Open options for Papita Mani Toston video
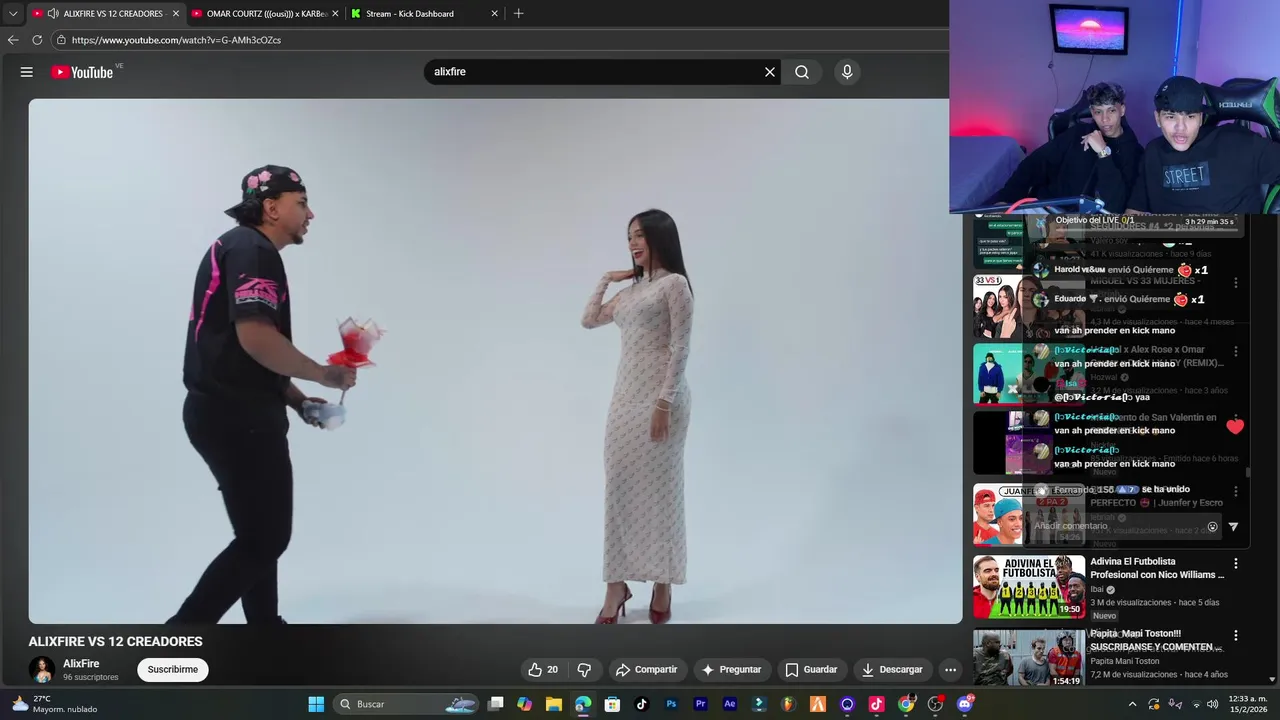Viewport: 1280px width, 720px height. click(x=1235, y=636)
